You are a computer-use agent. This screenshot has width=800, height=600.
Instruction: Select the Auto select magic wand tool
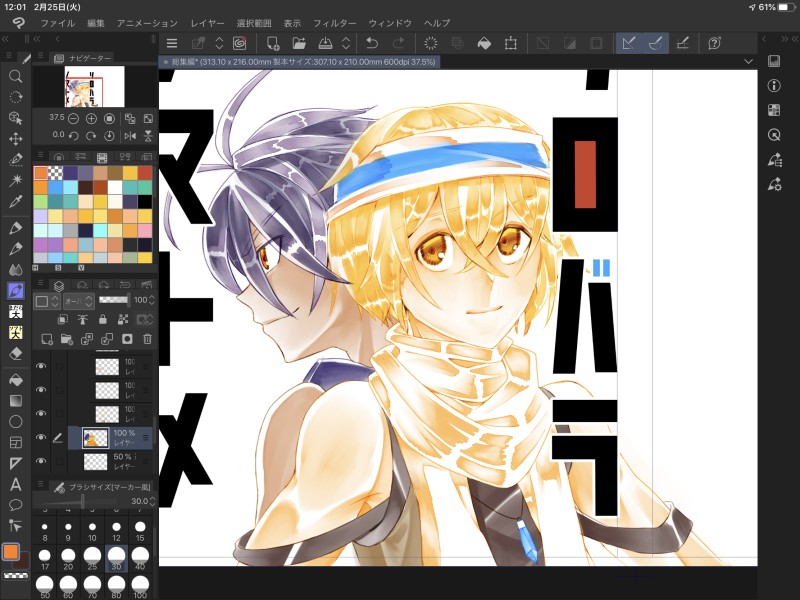(15, 180)
